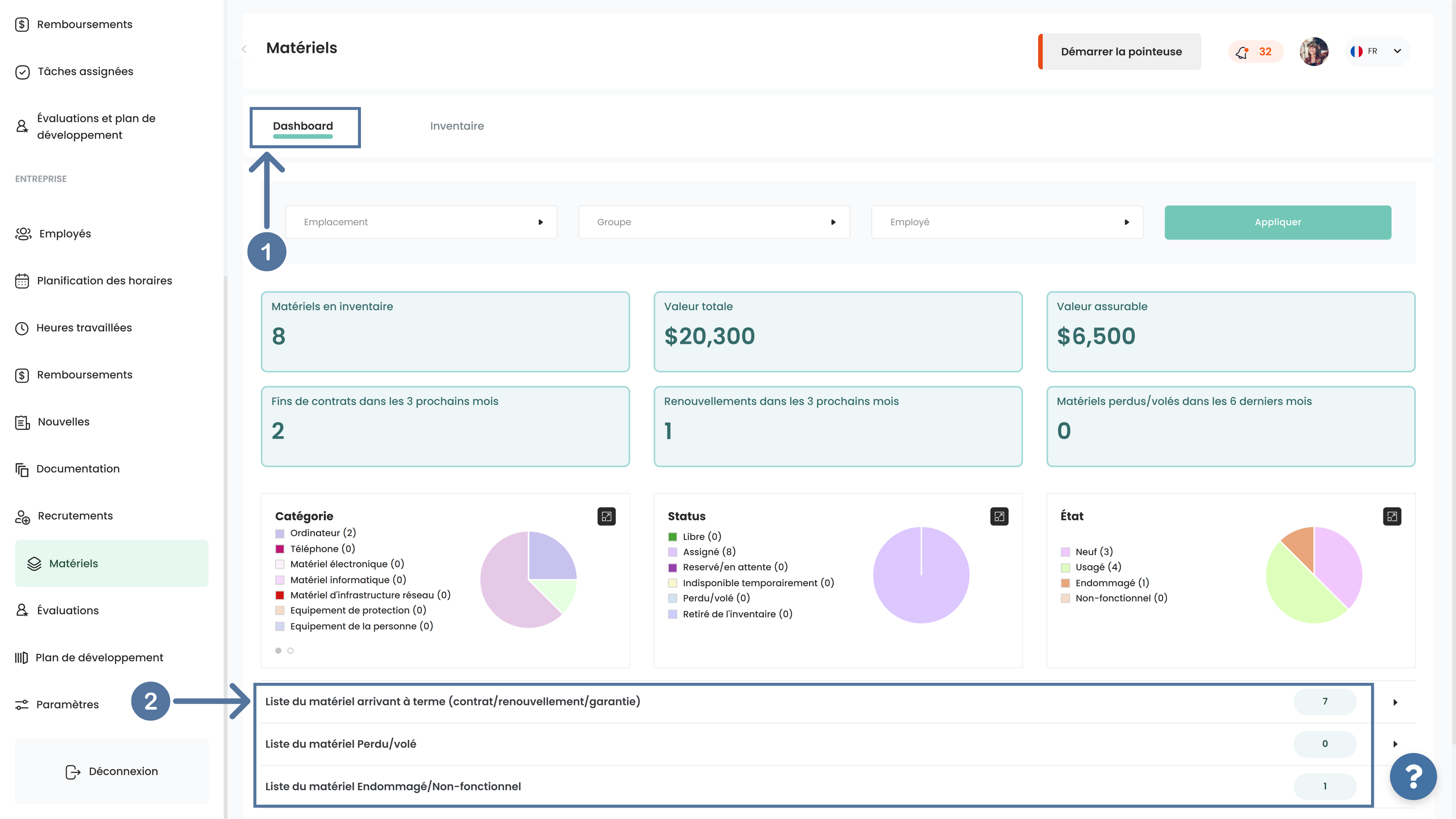Go back with the arrow beside Matériels title
The width and height of the screenshot is (1456, 819).
(x=244, y=49)
